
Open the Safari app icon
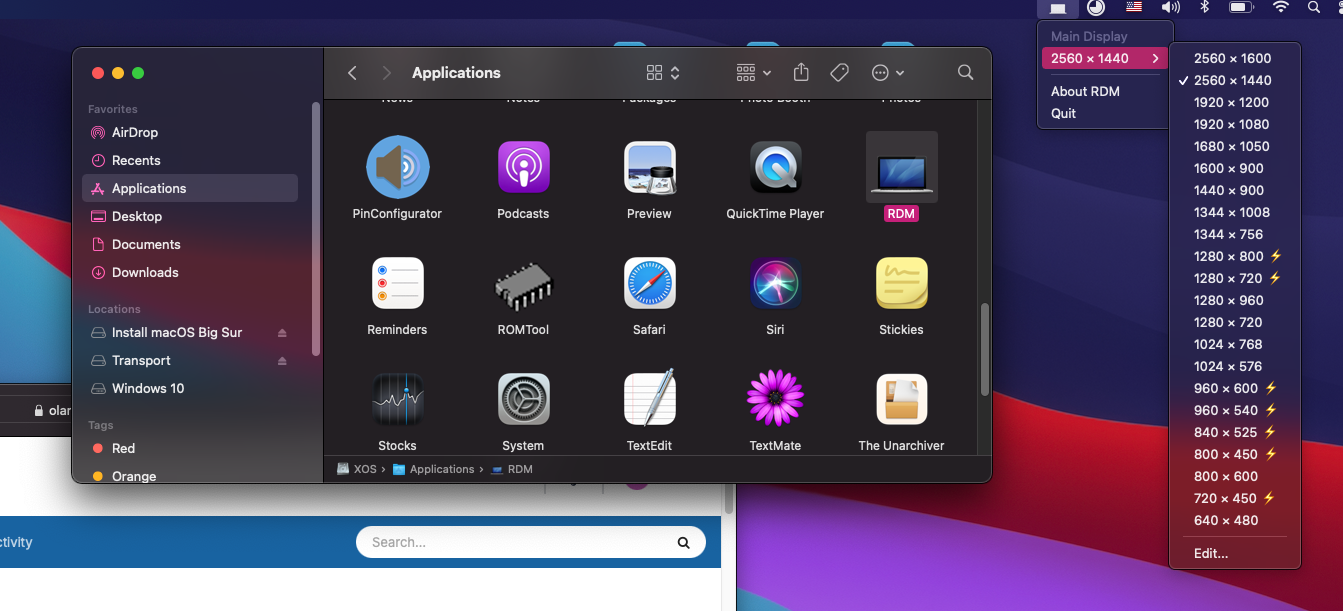pyautogui.click(x=649, y=284)
